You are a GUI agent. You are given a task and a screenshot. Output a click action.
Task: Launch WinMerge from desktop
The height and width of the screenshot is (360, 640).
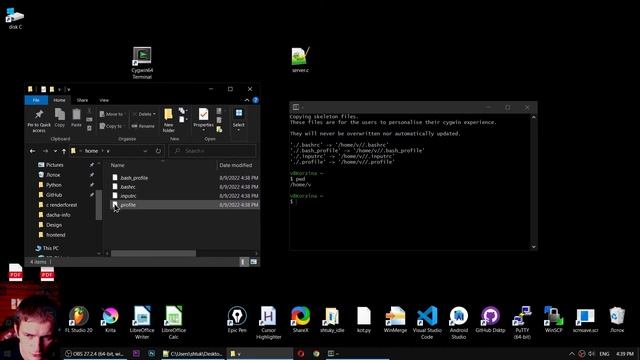pyautogui.click(x=395, y=320)
